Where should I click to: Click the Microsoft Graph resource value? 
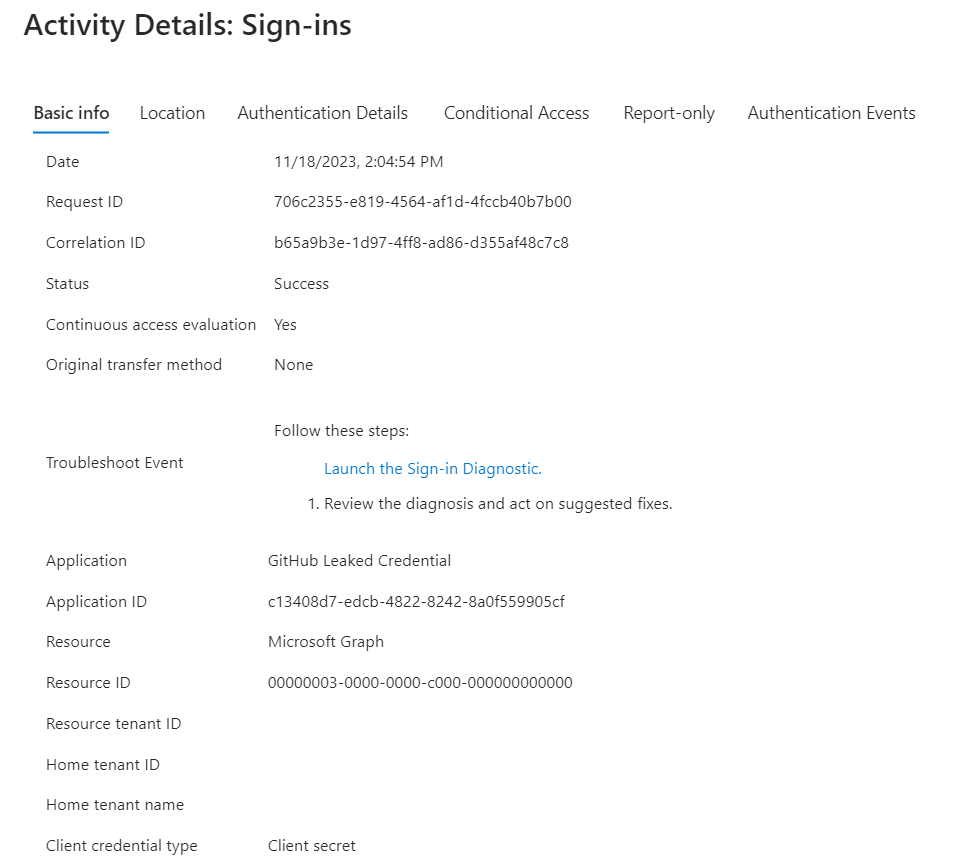point(326,642)
